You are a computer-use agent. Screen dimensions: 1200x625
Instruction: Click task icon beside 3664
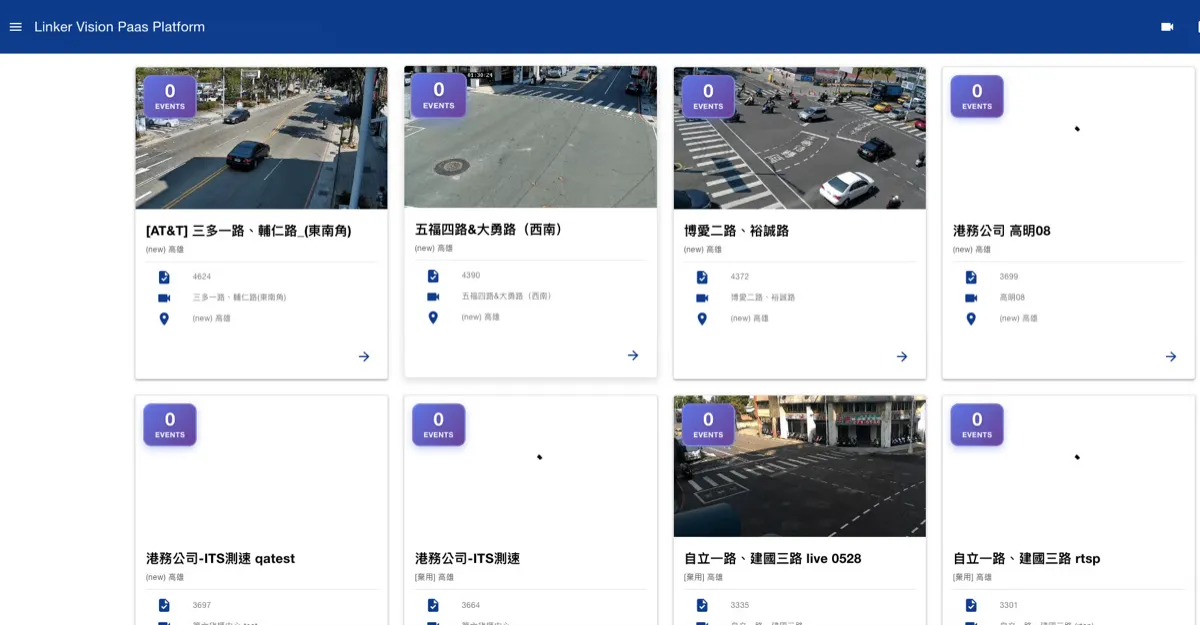433,605
